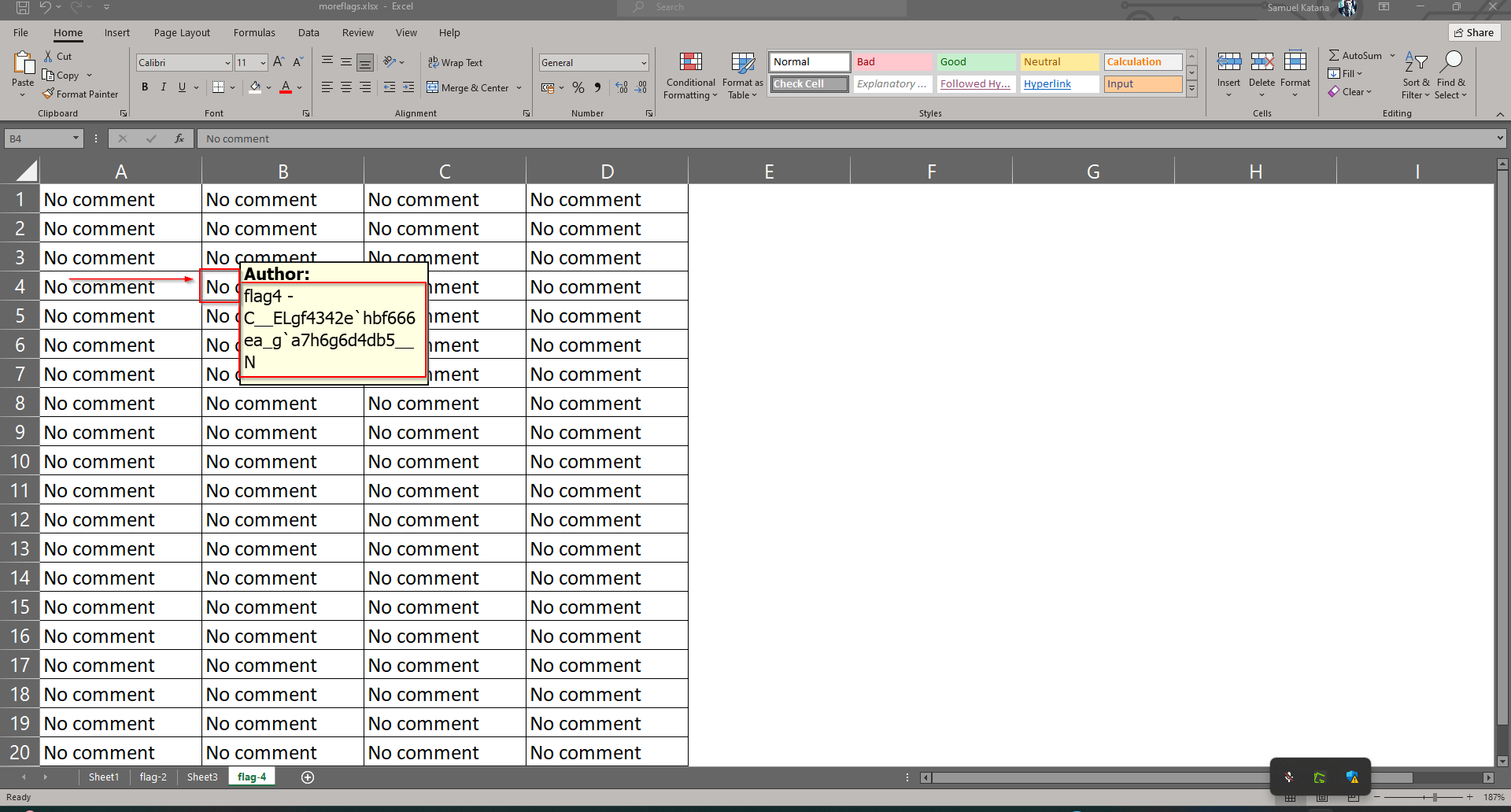Image resolution: width=1511 pixels, height=812 pixels.
Task: Apply the Hyperlink cell style
Action: pos(1047,84)
